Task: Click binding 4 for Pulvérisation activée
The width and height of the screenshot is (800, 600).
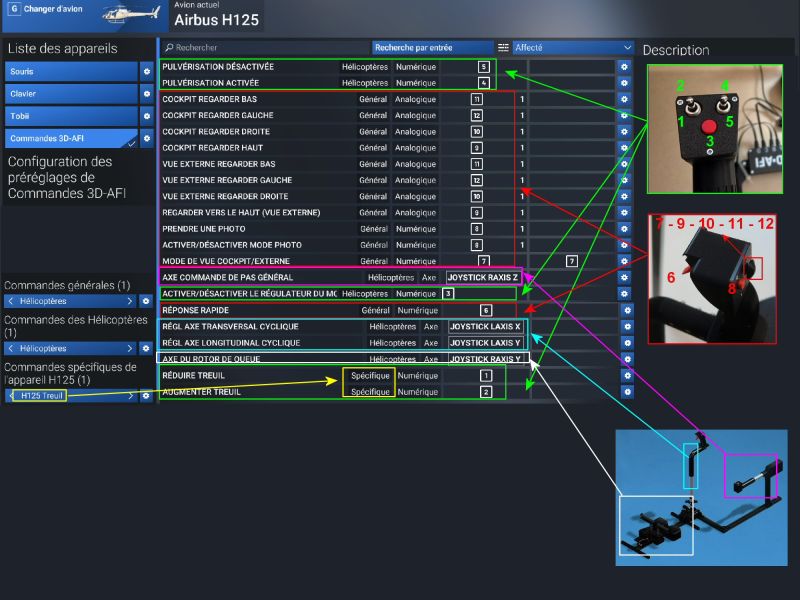Action: pyautogui.click(x=483, y=83)
